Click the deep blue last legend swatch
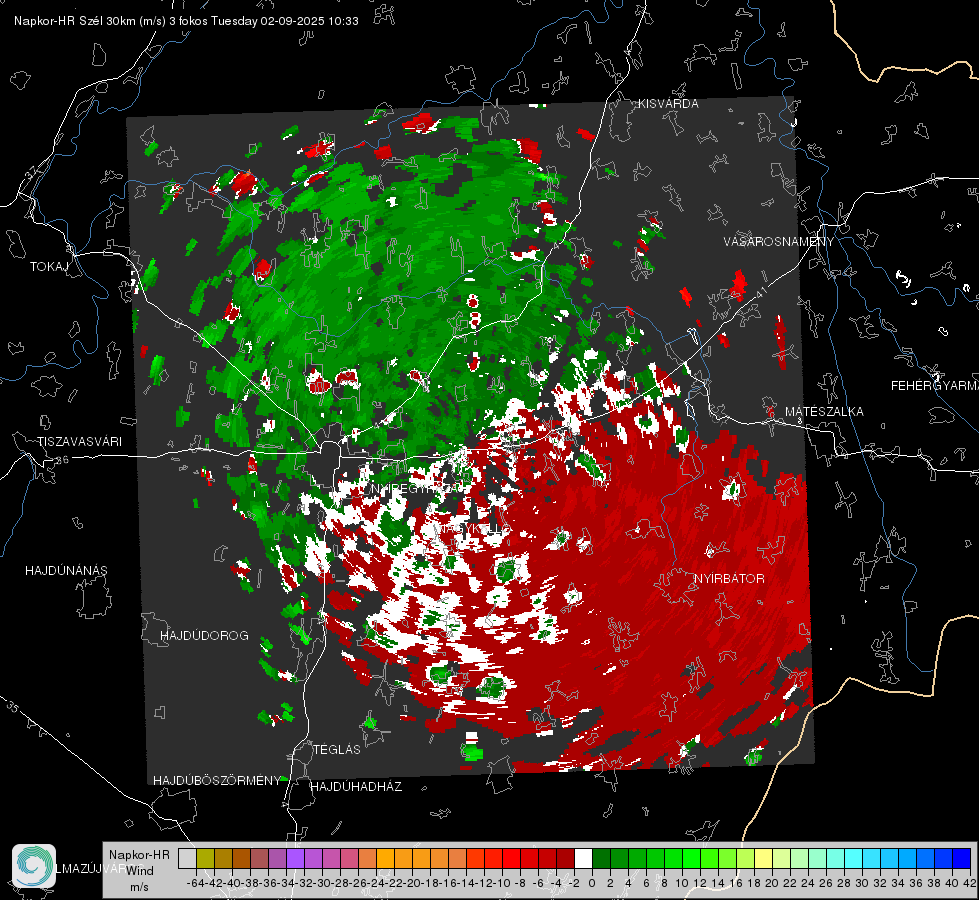This screenshot has width=979, height=900. pyautogui.click(x=962, y=858)
